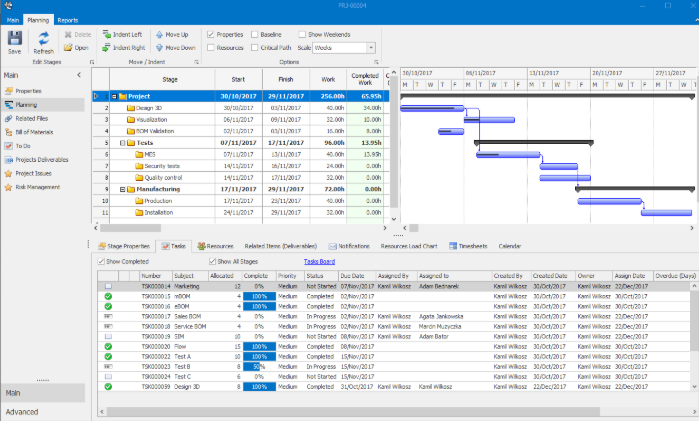Click the Refresh icon
Screen dimensions: 699x421
point(43,38)
